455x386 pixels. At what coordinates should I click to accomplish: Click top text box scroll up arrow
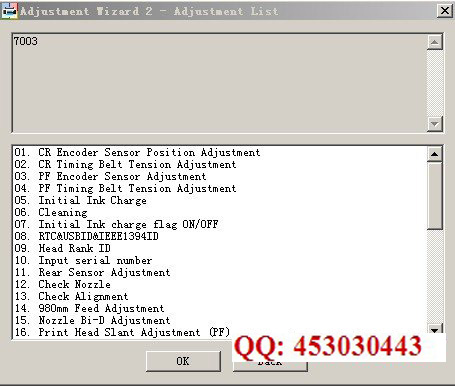(434, 42)
